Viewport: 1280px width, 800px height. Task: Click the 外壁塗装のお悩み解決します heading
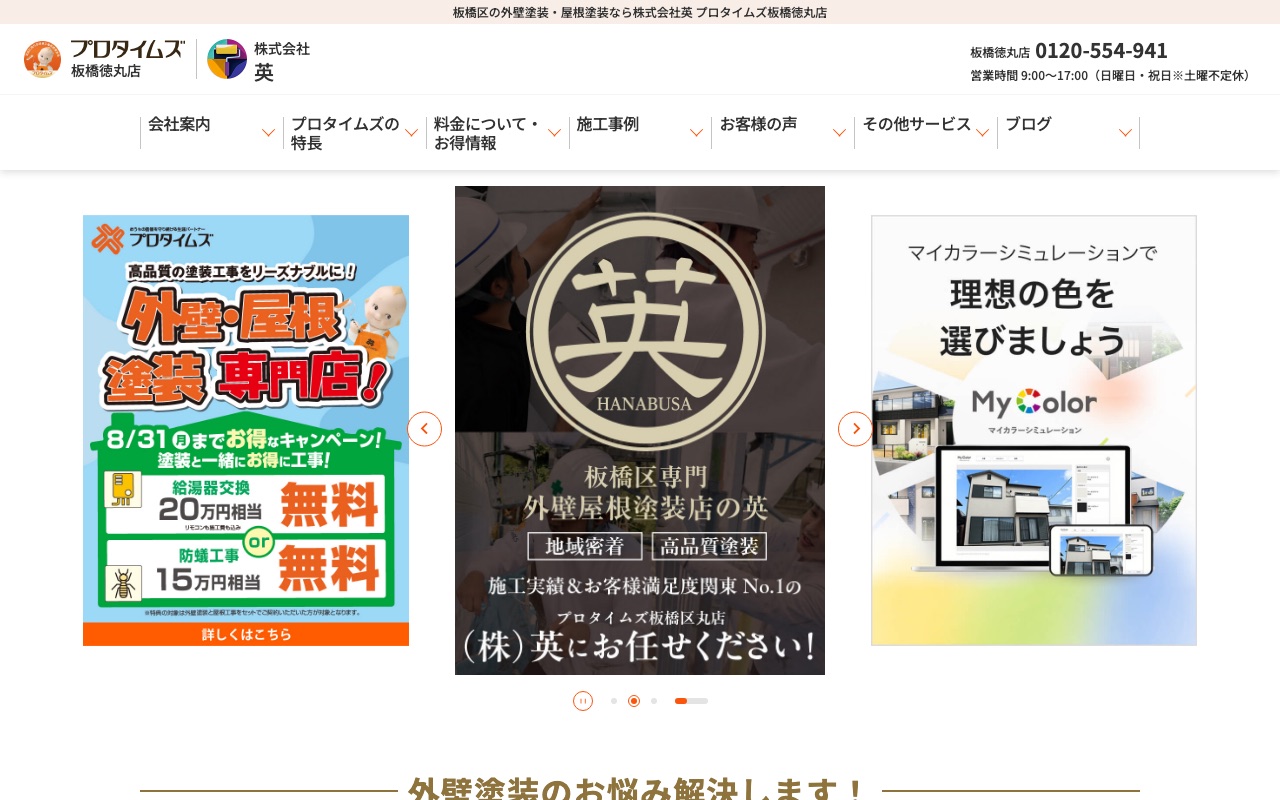[x=639, y=790]
